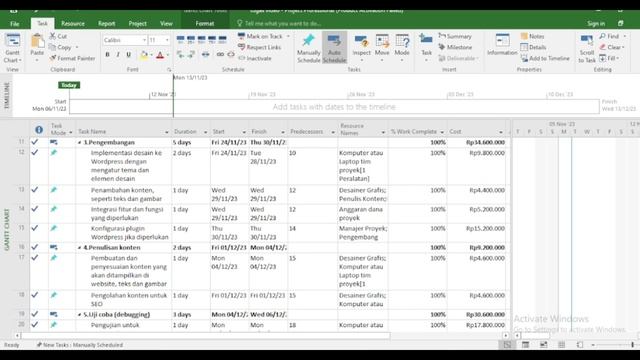This screenshot has height=360, width=640.
Task: Insert a new Task
Action: [x=426, y=48]
